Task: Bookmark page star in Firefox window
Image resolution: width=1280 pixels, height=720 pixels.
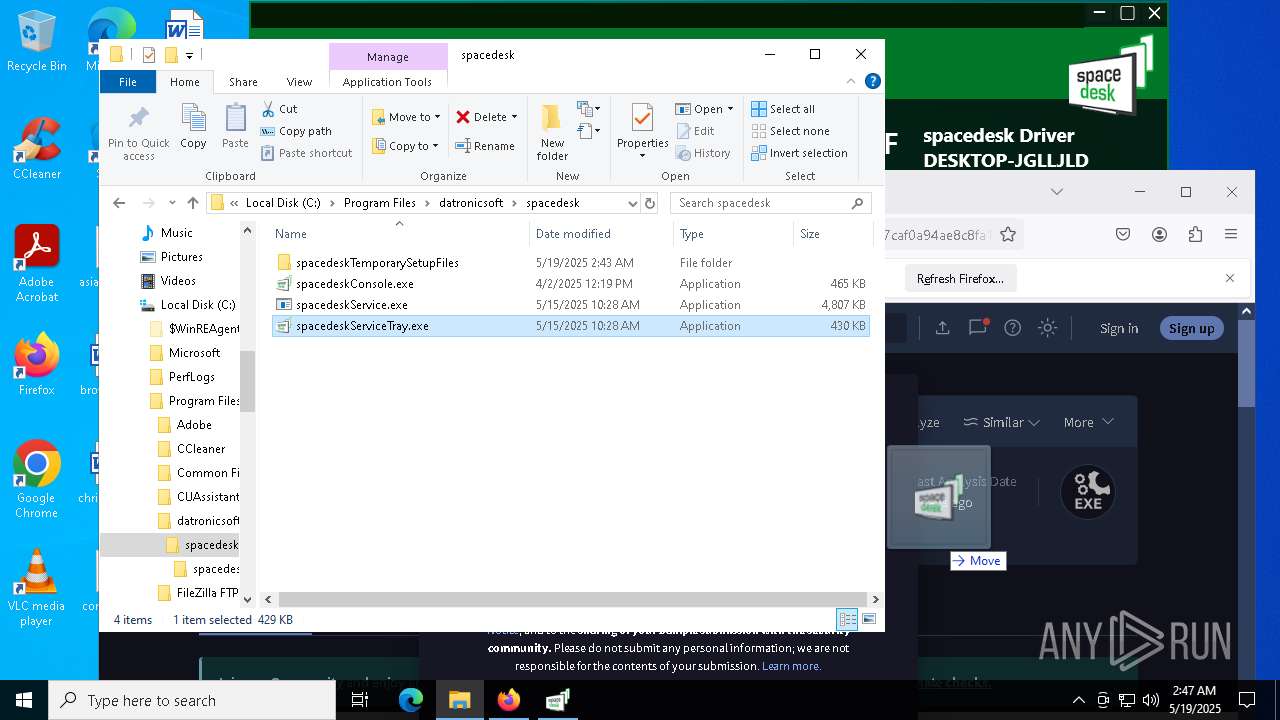Action: [x=1008, y=234]
